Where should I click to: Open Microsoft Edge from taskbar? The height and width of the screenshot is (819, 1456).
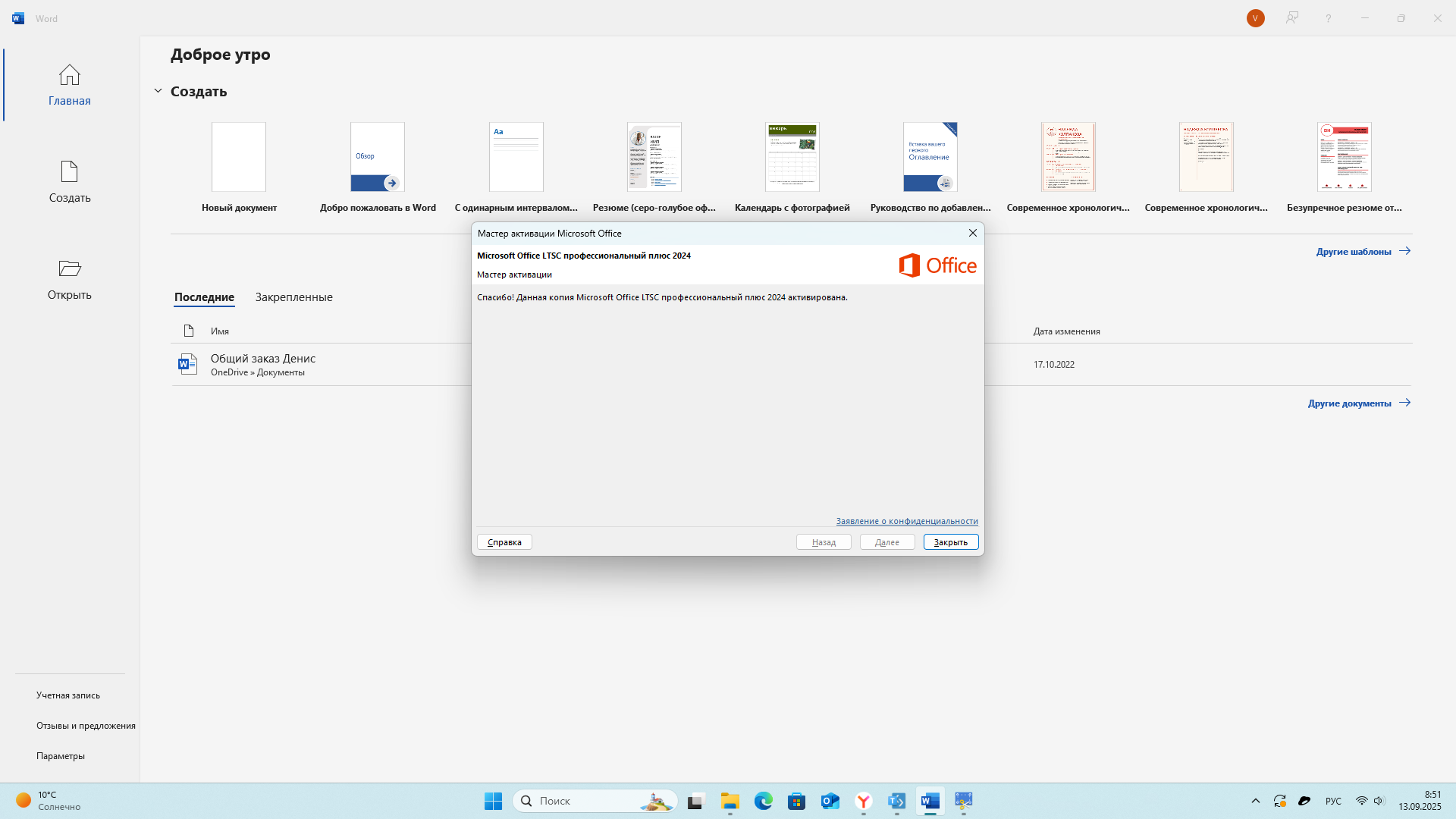(x=764, y=801)
